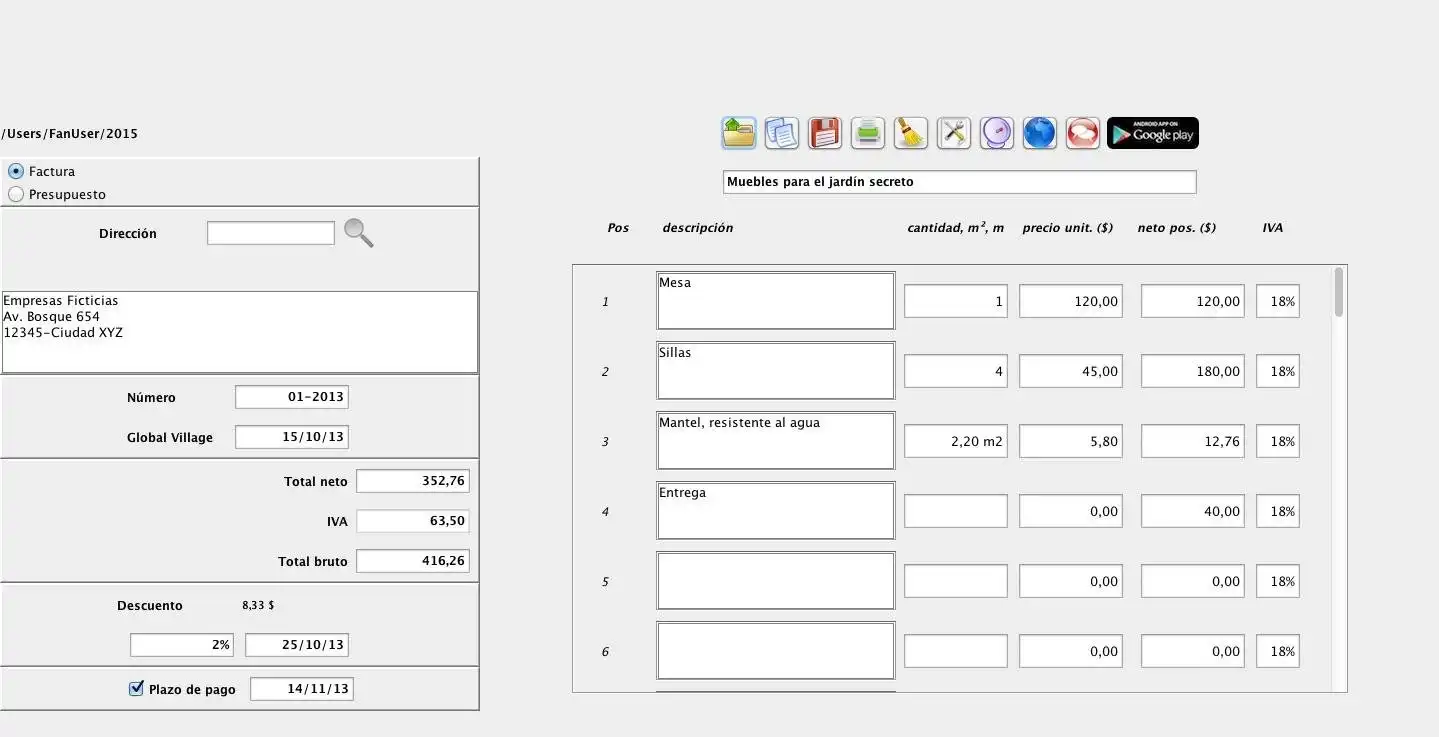Click the net amount field 40,00
1439x737 pixels.
1193,511
